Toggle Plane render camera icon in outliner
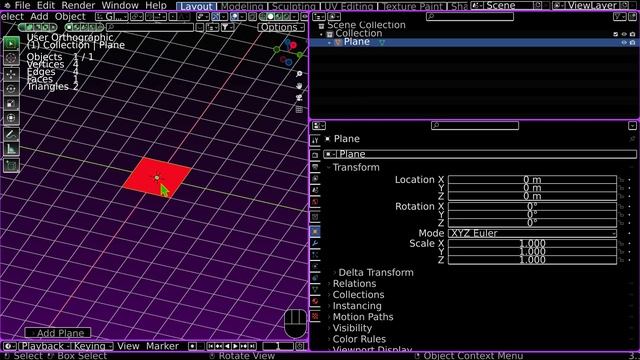The height and width of the screenshot is (360, 640). click(632, 42)
